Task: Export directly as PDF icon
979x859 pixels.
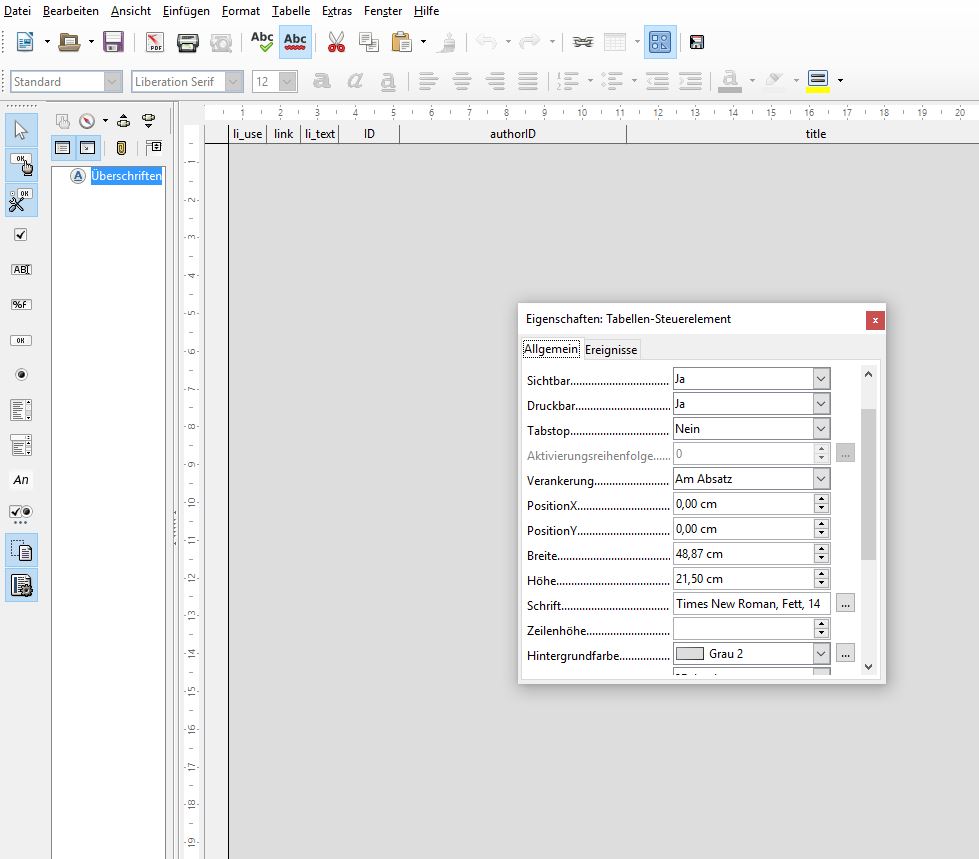Action: tap(154, 42)
